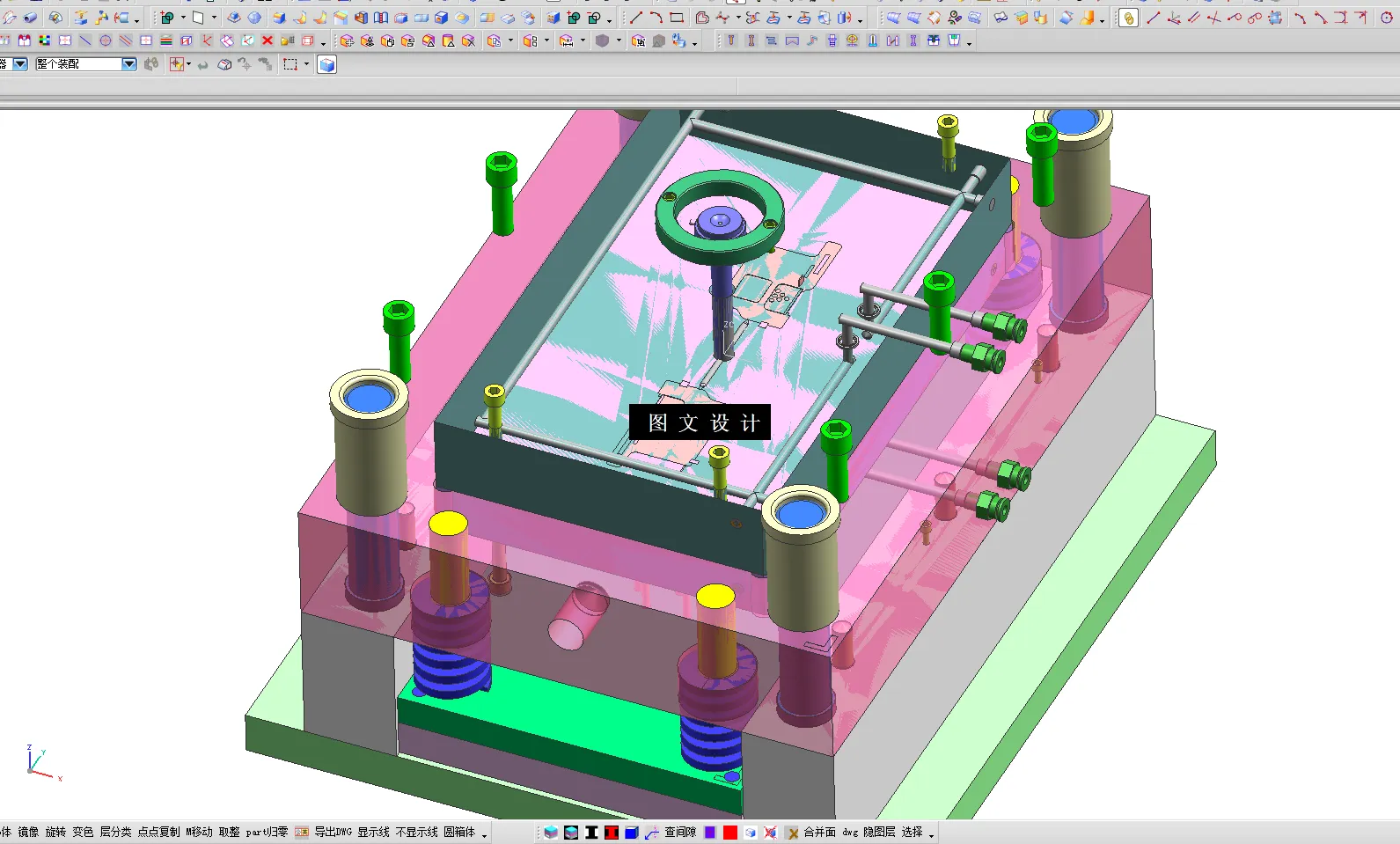Click the red X delete icon
Viewport: 1400px width, 844px height.
tap(268, 40)
